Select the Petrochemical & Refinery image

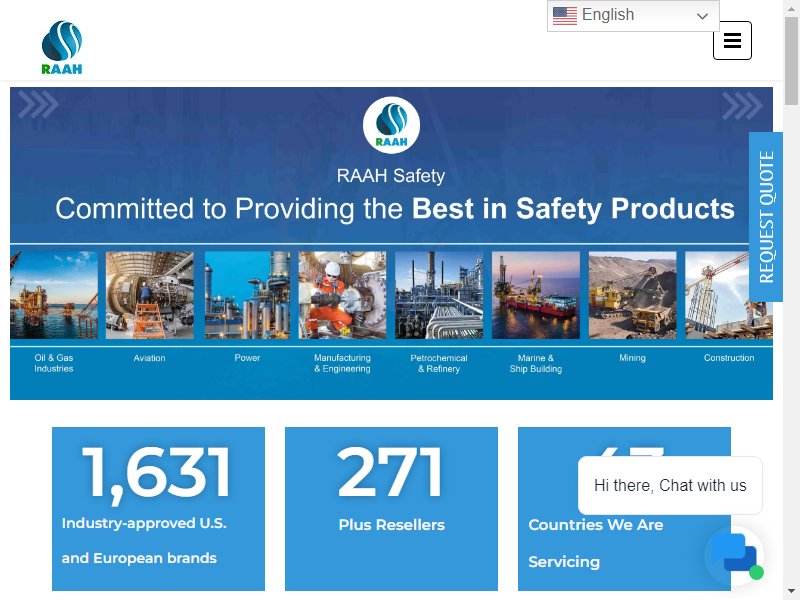pyautogui.click(x=439, y=295)
